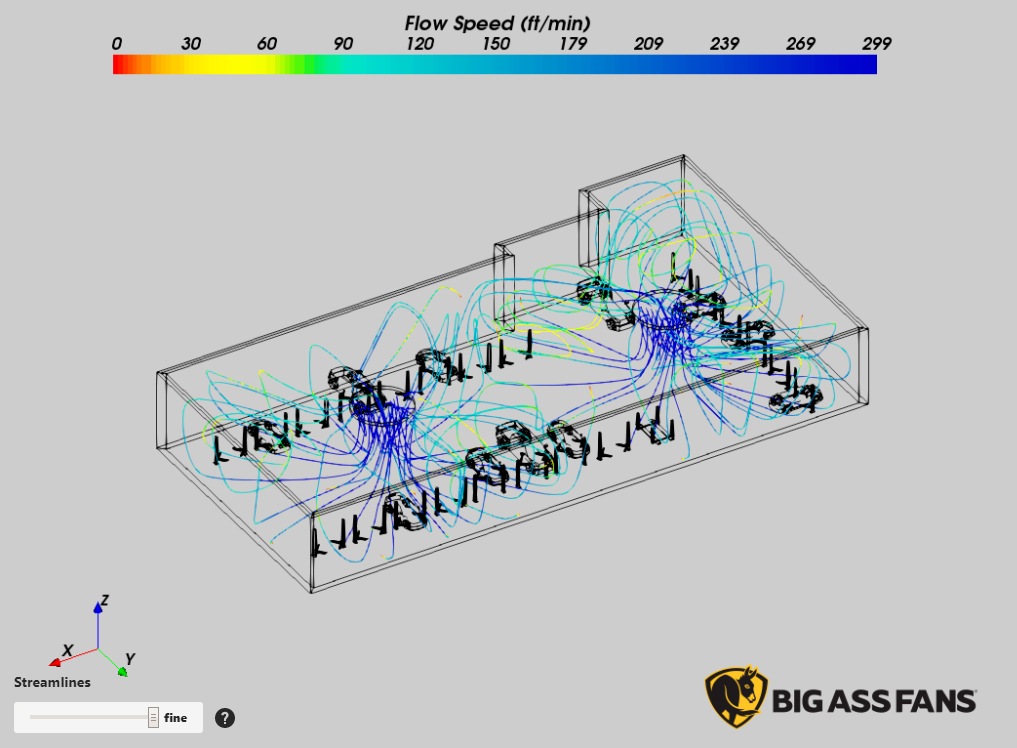Click the Big Ass Fans donkey logo
This screenshot has height=748, width=1017.
tap(733, 693)
